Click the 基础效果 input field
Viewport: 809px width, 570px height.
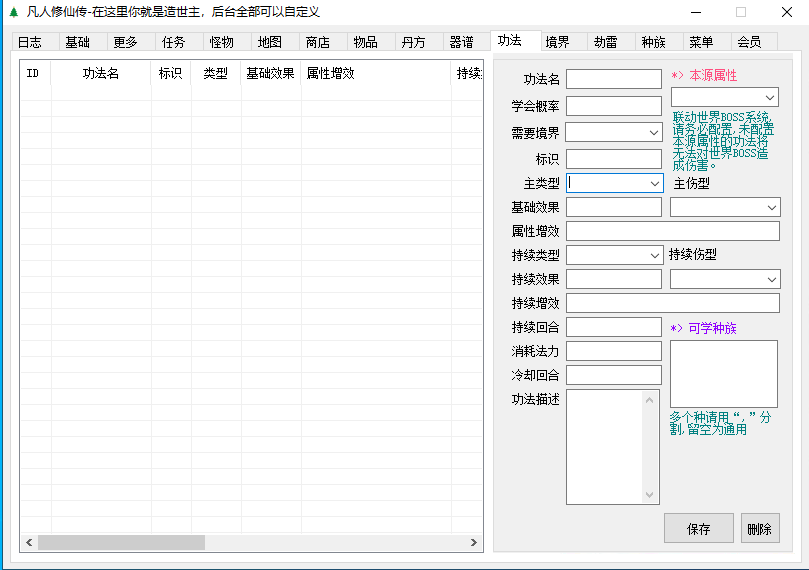614,207
